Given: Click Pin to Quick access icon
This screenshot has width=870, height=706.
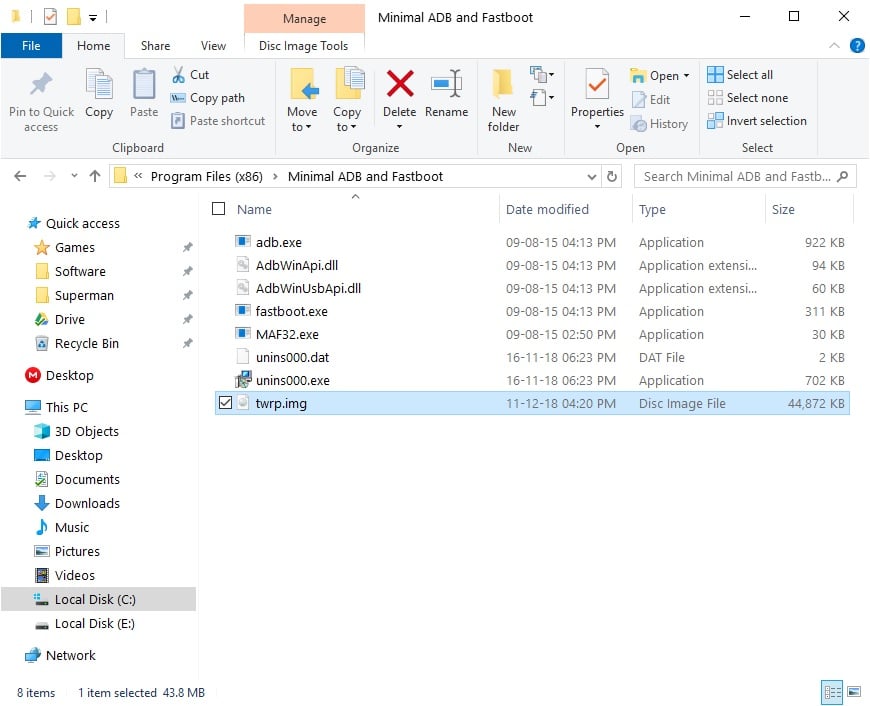Looking at the screenshot, I should 41,84.
